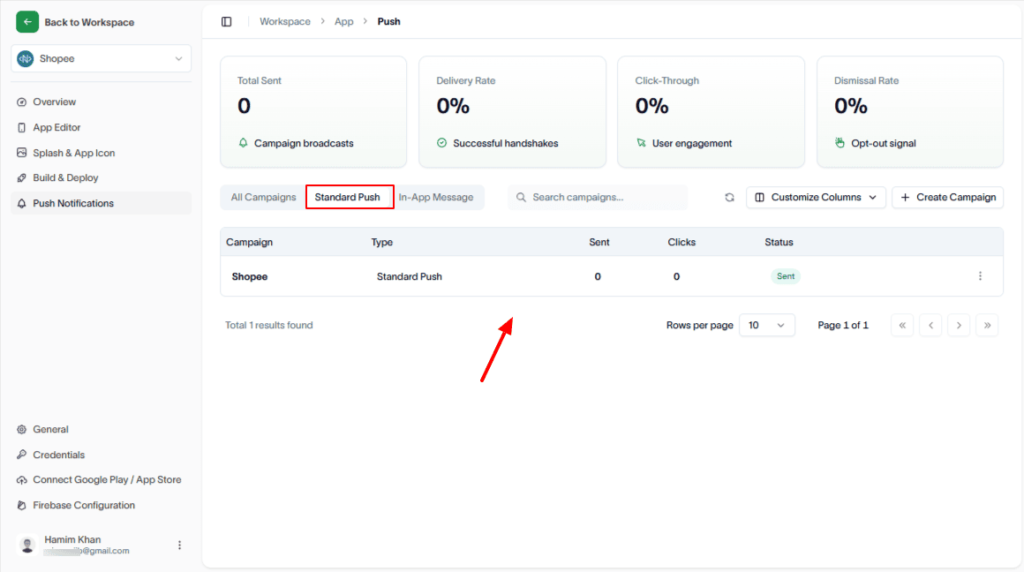Click the App Editor phone icon
Image resolution: width=1024 pixels, height=572 pixels.
coord(22,127)
